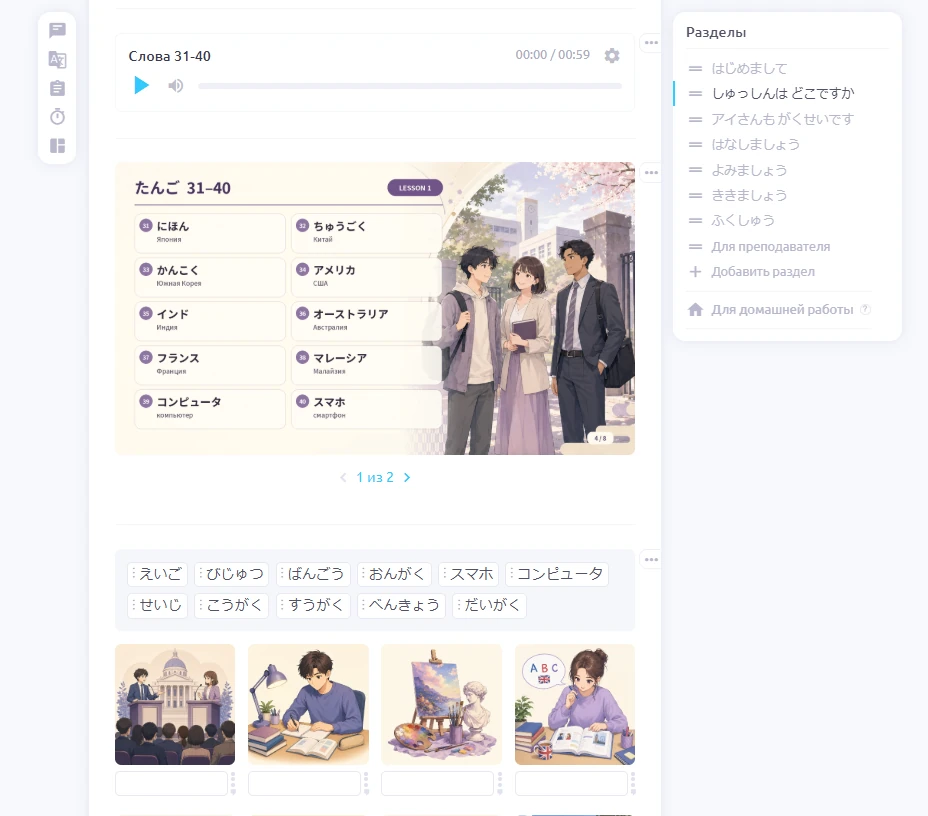The height and width of the screenshot is (816, 928).
Task: Select the word chip えいご
Action: (x=157, y=574)
